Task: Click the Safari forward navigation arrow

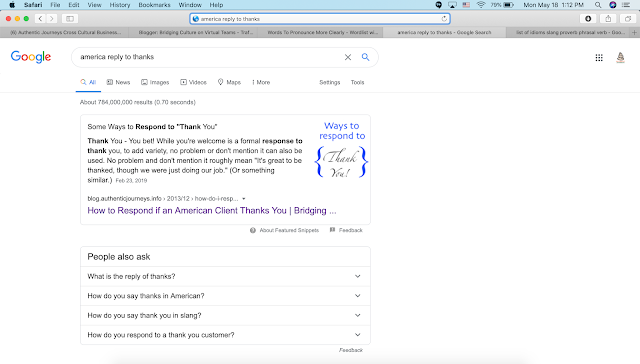Action: [52, 19]
